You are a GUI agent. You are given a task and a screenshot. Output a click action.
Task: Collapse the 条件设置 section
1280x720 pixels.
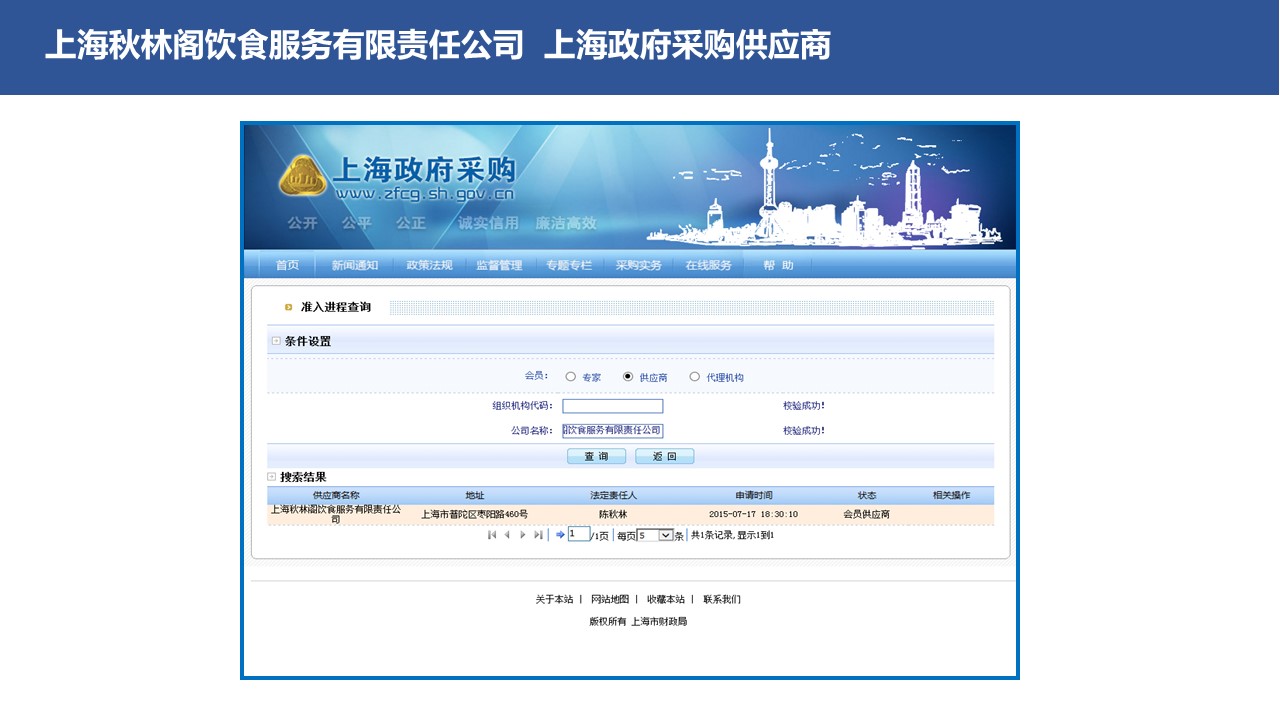tap(276, 341)
